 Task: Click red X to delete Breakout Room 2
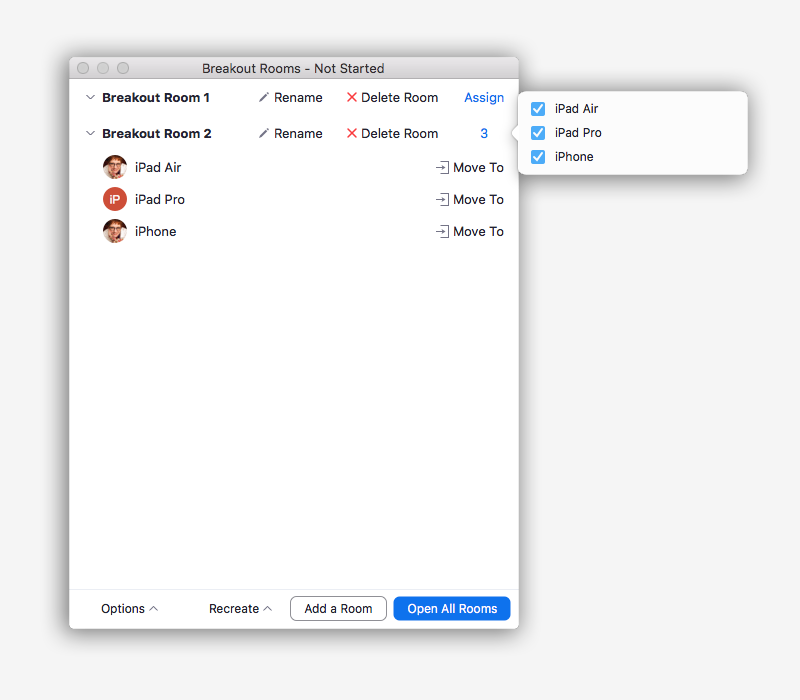click(352, 134)
